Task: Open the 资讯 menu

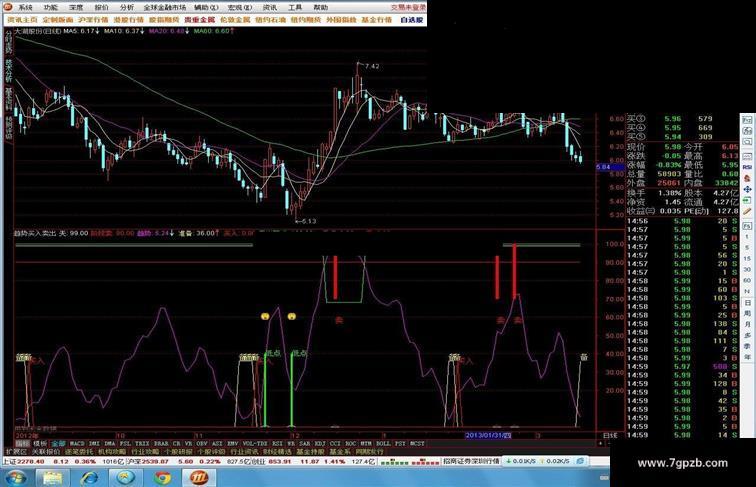Action: [270, 7]
